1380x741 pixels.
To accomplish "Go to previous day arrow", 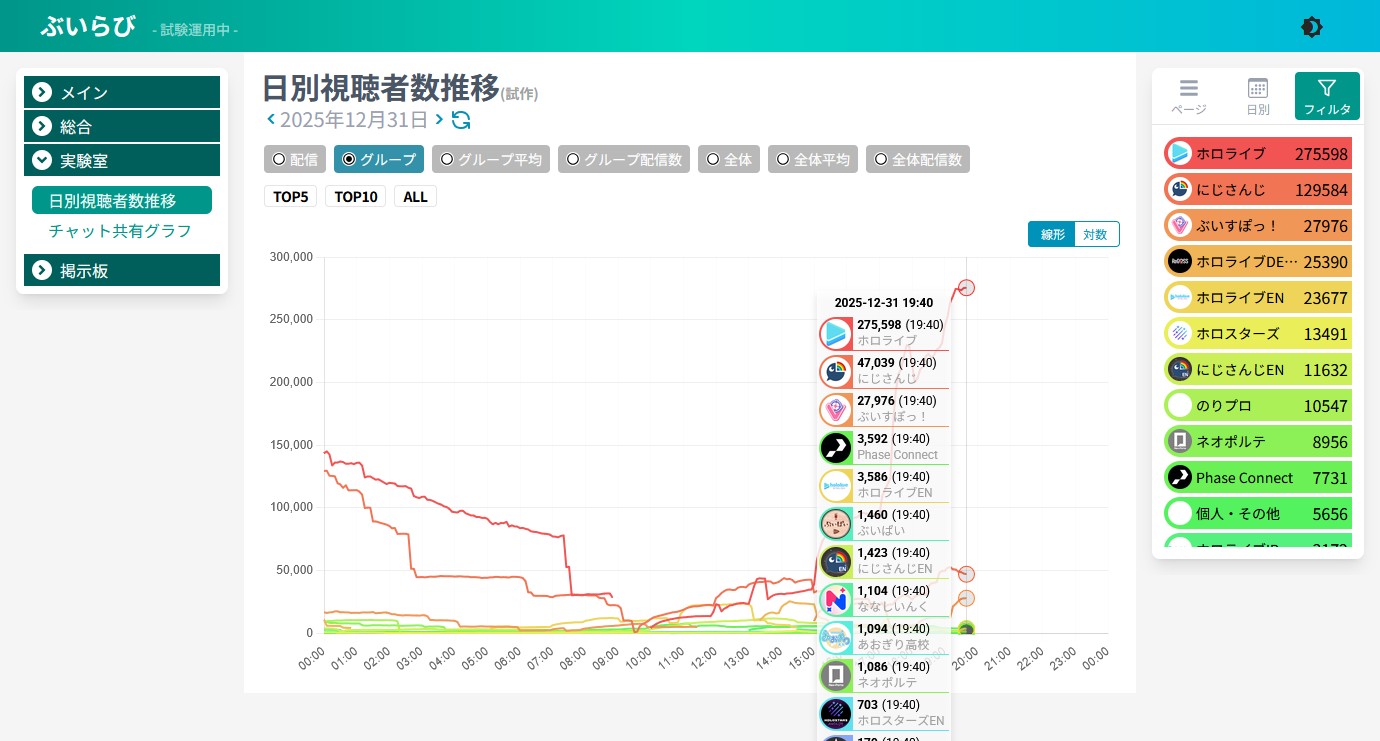I will pyautogui.click(x=270, y=120).
